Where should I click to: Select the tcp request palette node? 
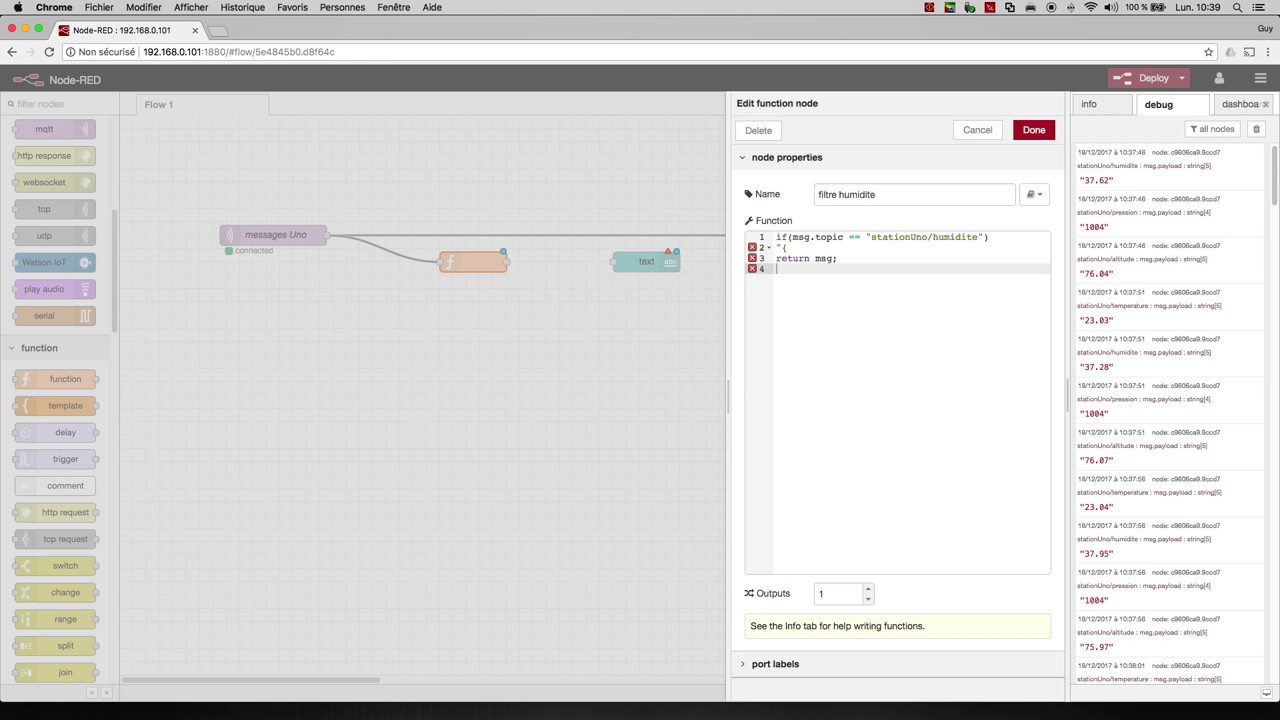point(55,539)
